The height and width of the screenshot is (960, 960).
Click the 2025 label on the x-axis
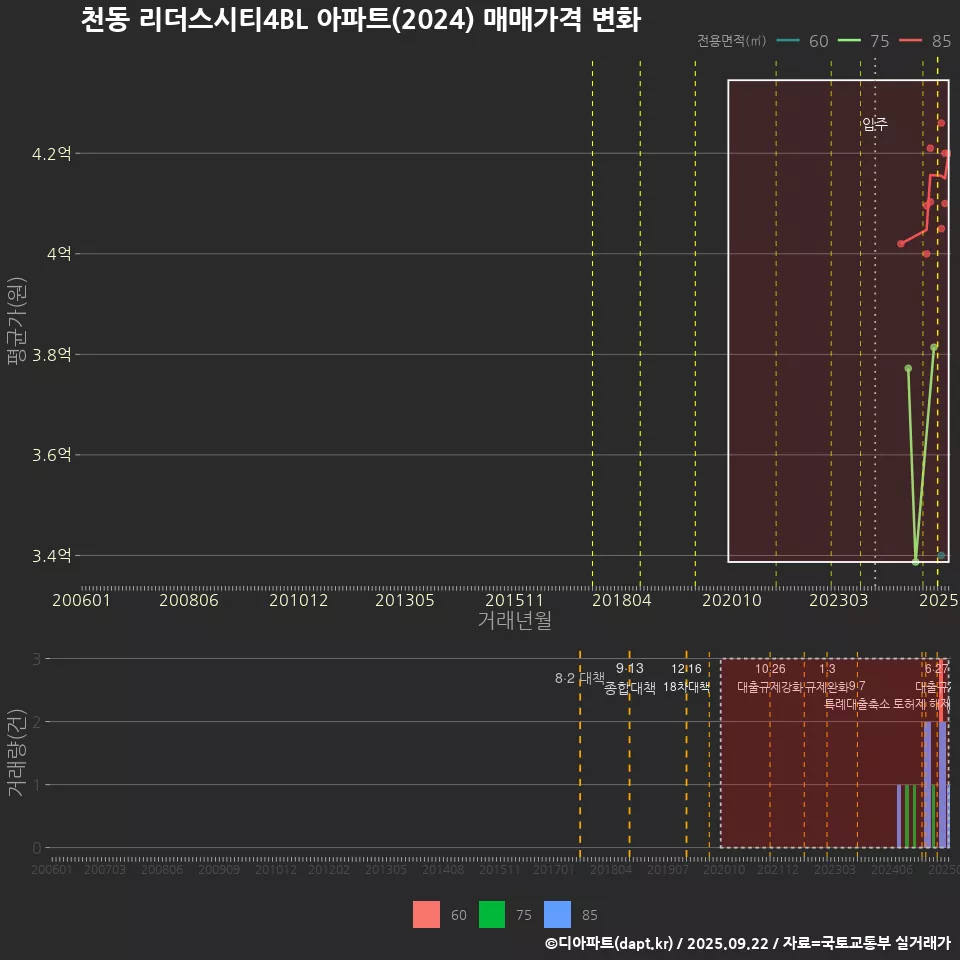[x=940, y=600]
